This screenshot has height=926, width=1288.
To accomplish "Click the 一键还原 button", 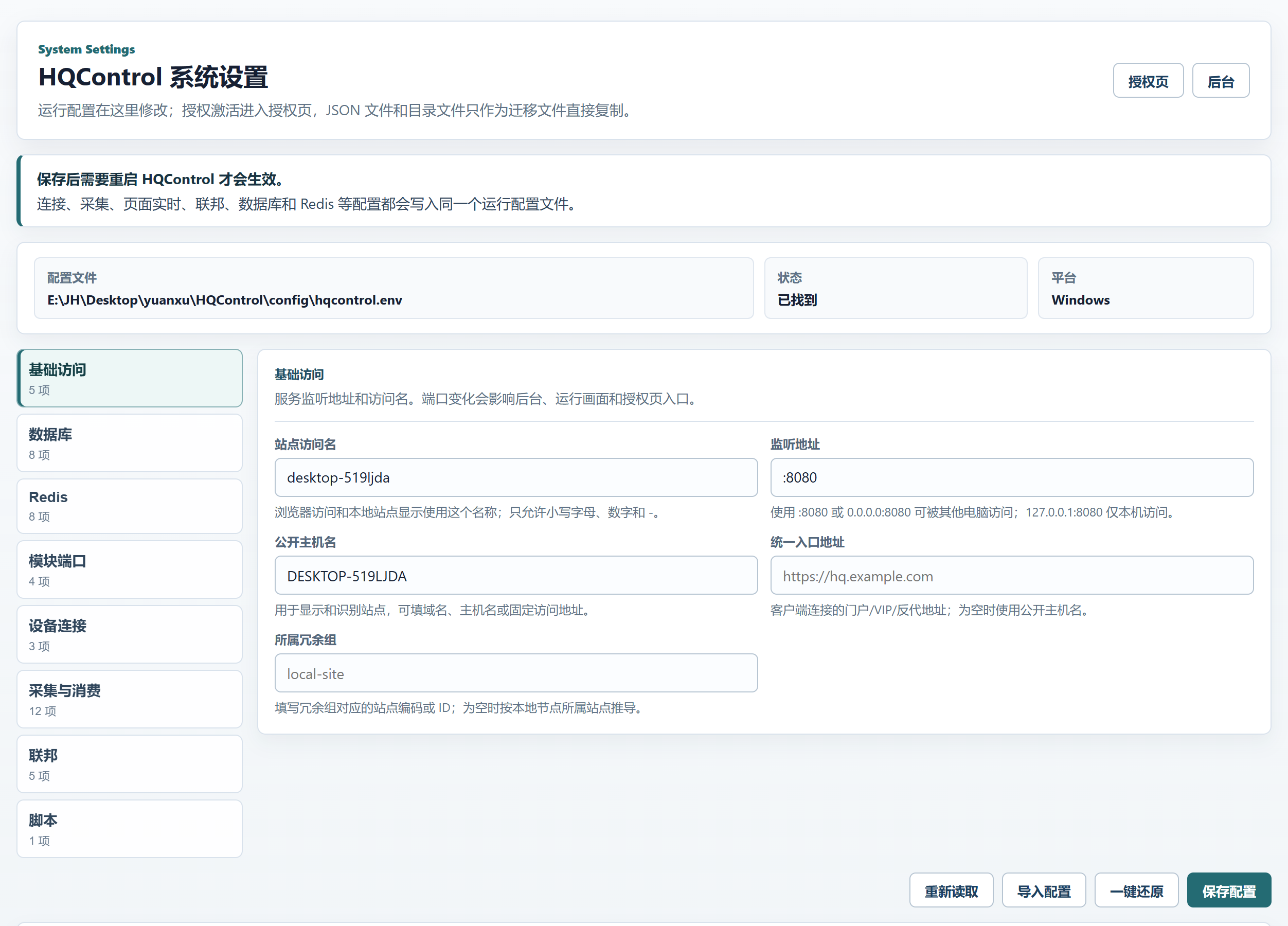I will [1136, 890].
